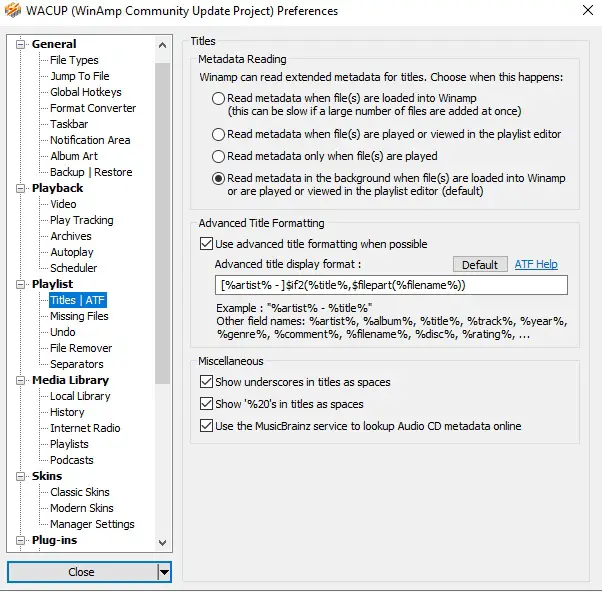Collapse the Plug-ins tree node

click(x=20, y=540)
